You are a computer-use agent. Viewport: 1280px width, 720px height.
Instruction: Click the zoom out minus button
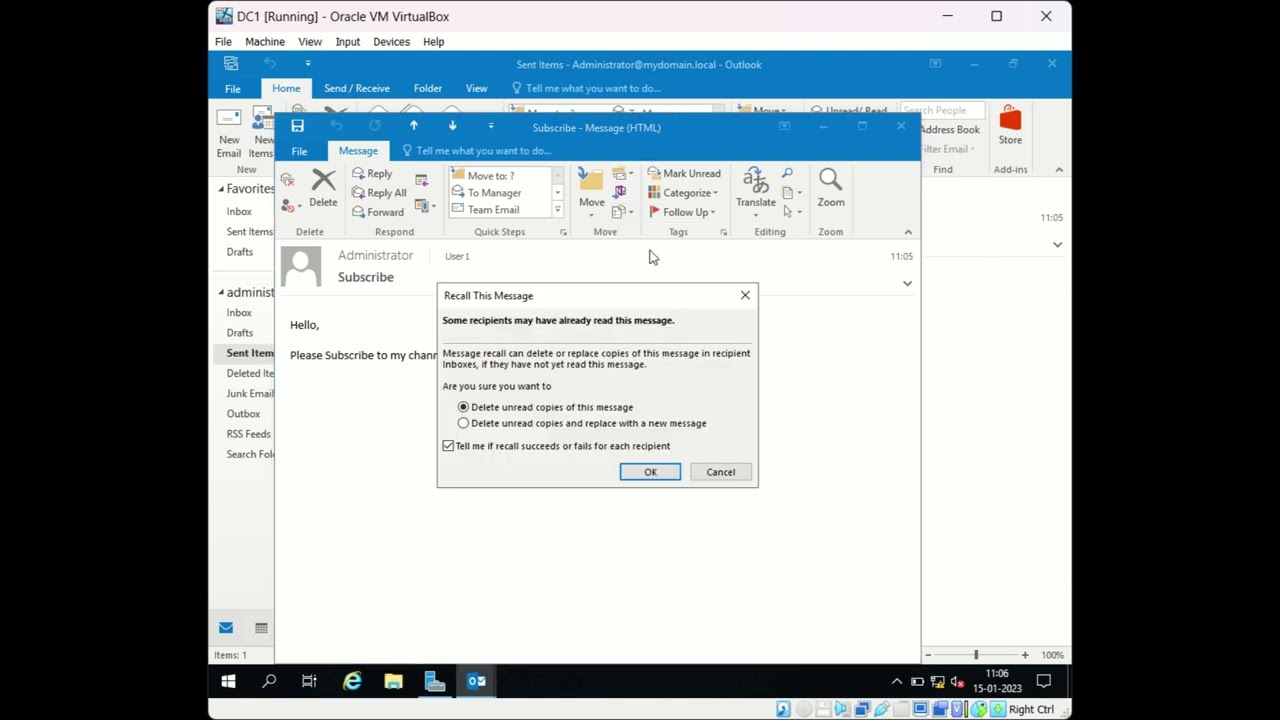click(x=928, y=655)
